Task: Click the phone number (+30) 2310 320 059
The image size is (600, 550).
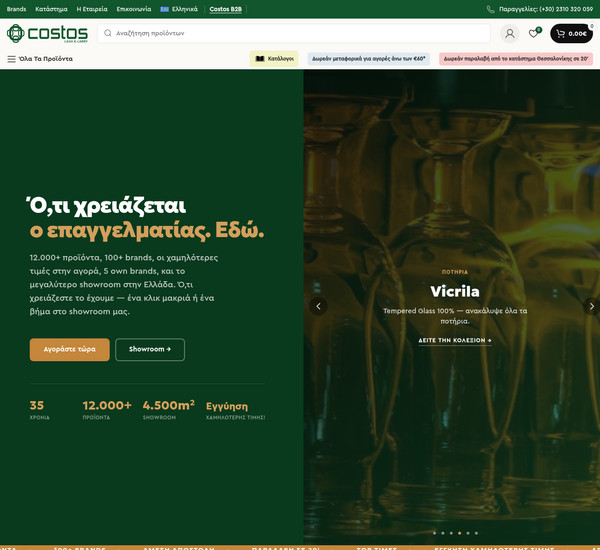Action: pyautogui.click(x=566, y=9)
